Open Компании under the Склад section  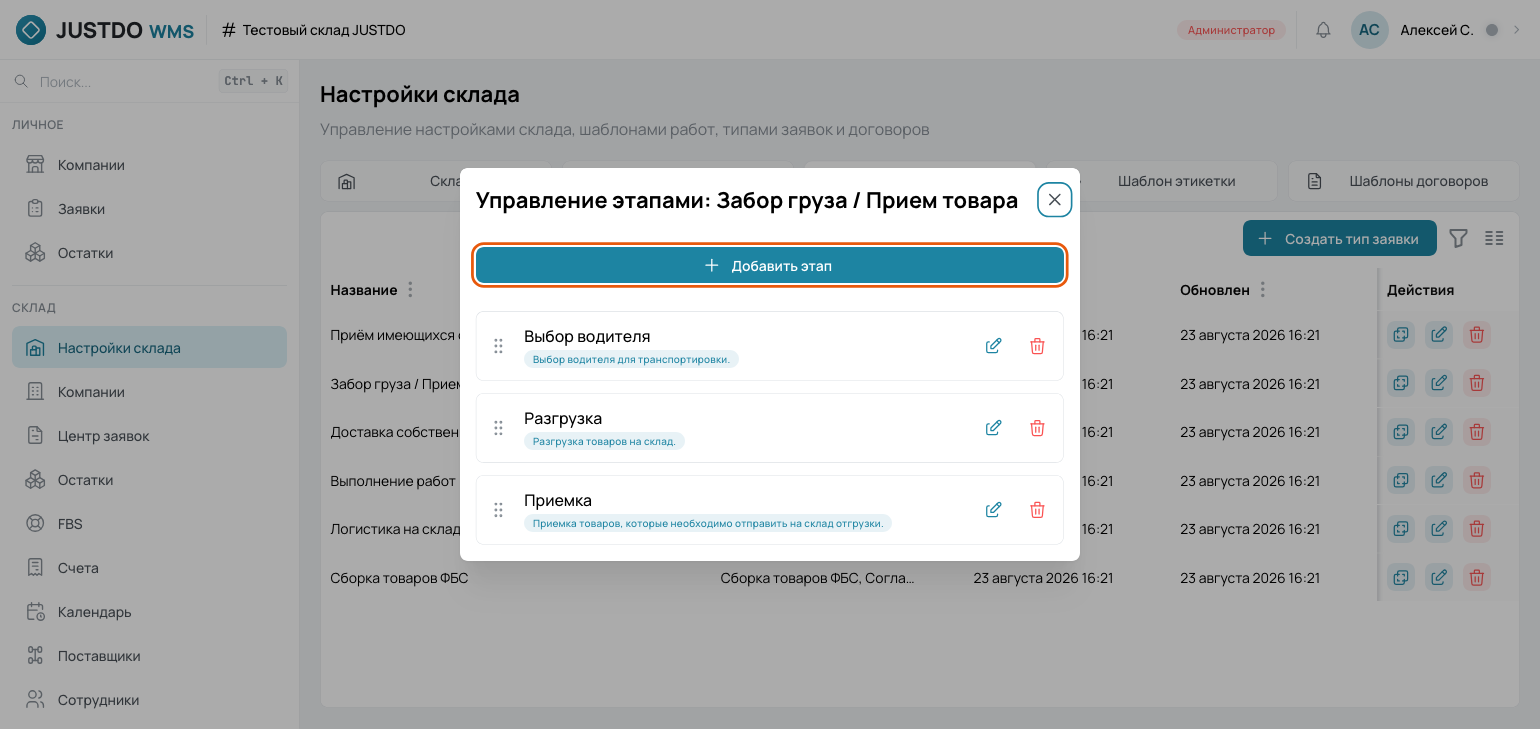tap(150, 392)
